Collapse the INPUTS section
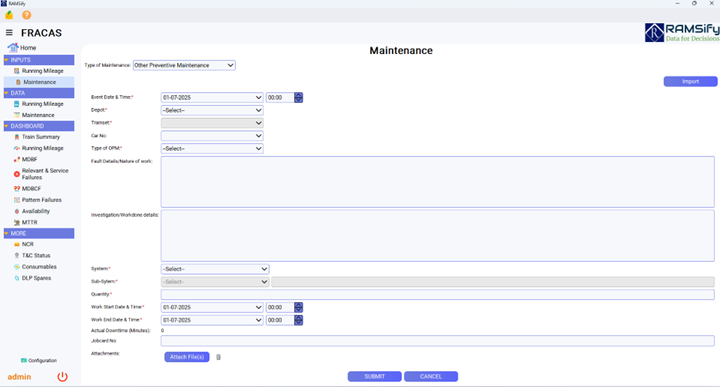 pos(39,60)
